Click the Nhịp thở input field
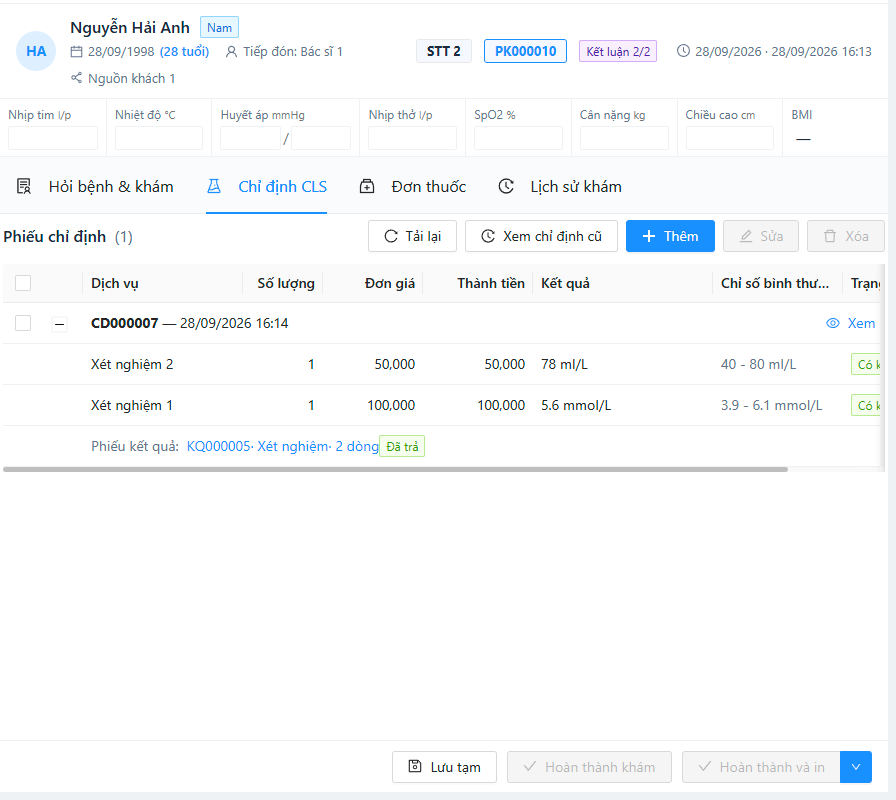Image resolution: width=896 pixels, height=800 pixels. [413, 138]
